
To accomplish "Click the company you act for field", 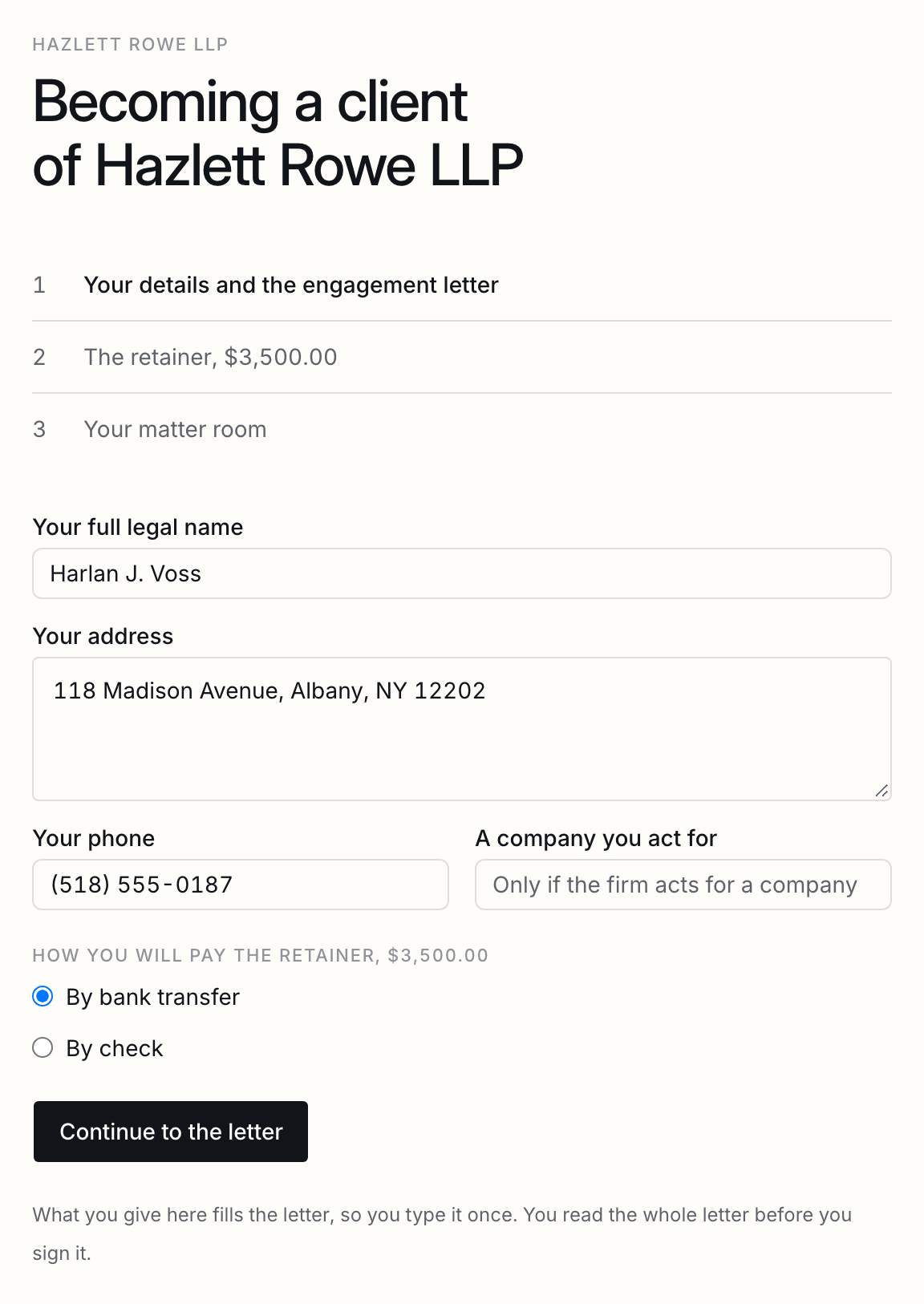I will pyautogui.click(x=683, y=885).
